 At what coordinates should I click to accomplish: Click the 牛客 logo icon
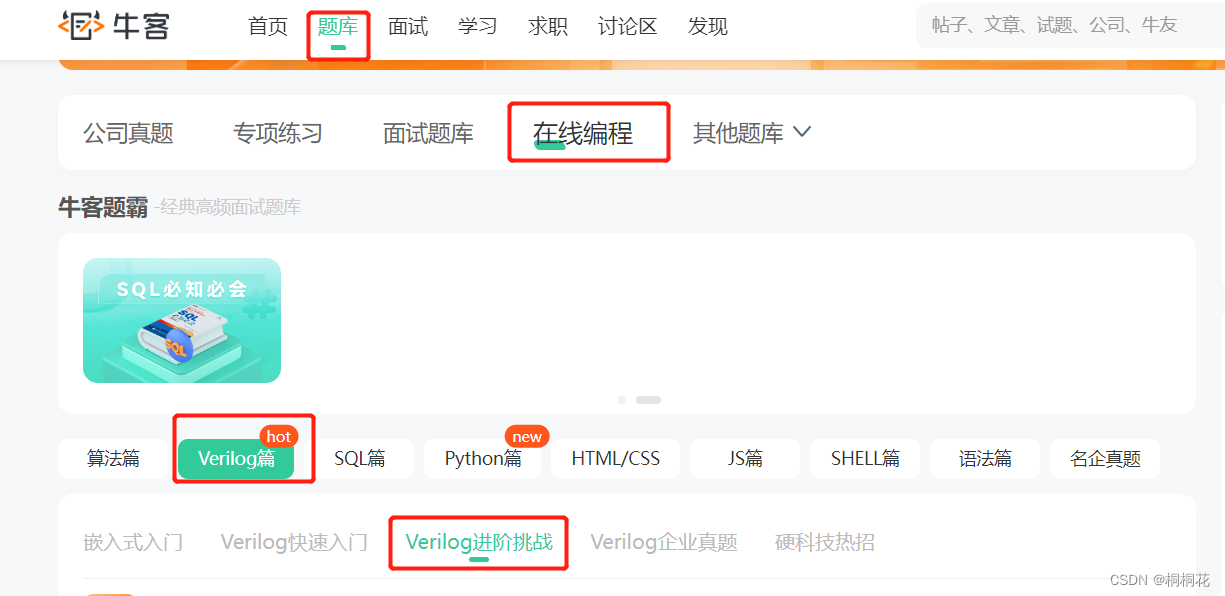pos(114,25)
